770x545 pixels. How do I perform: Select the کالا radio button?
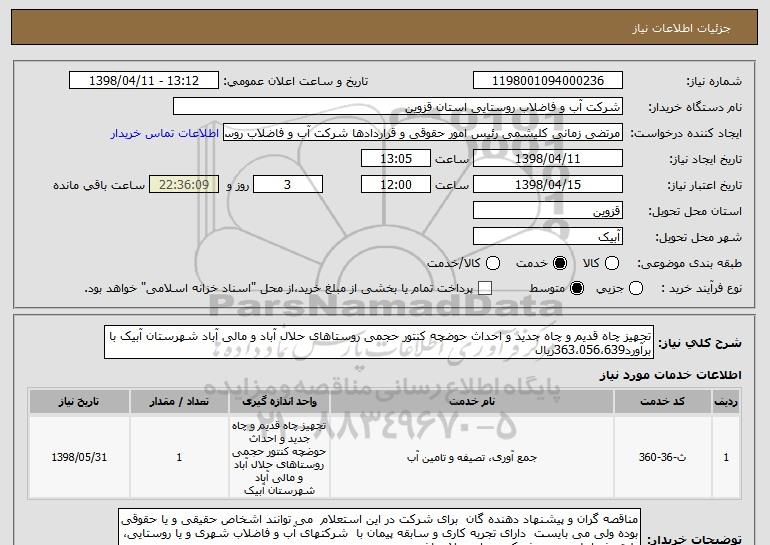(x=612, y=263)
